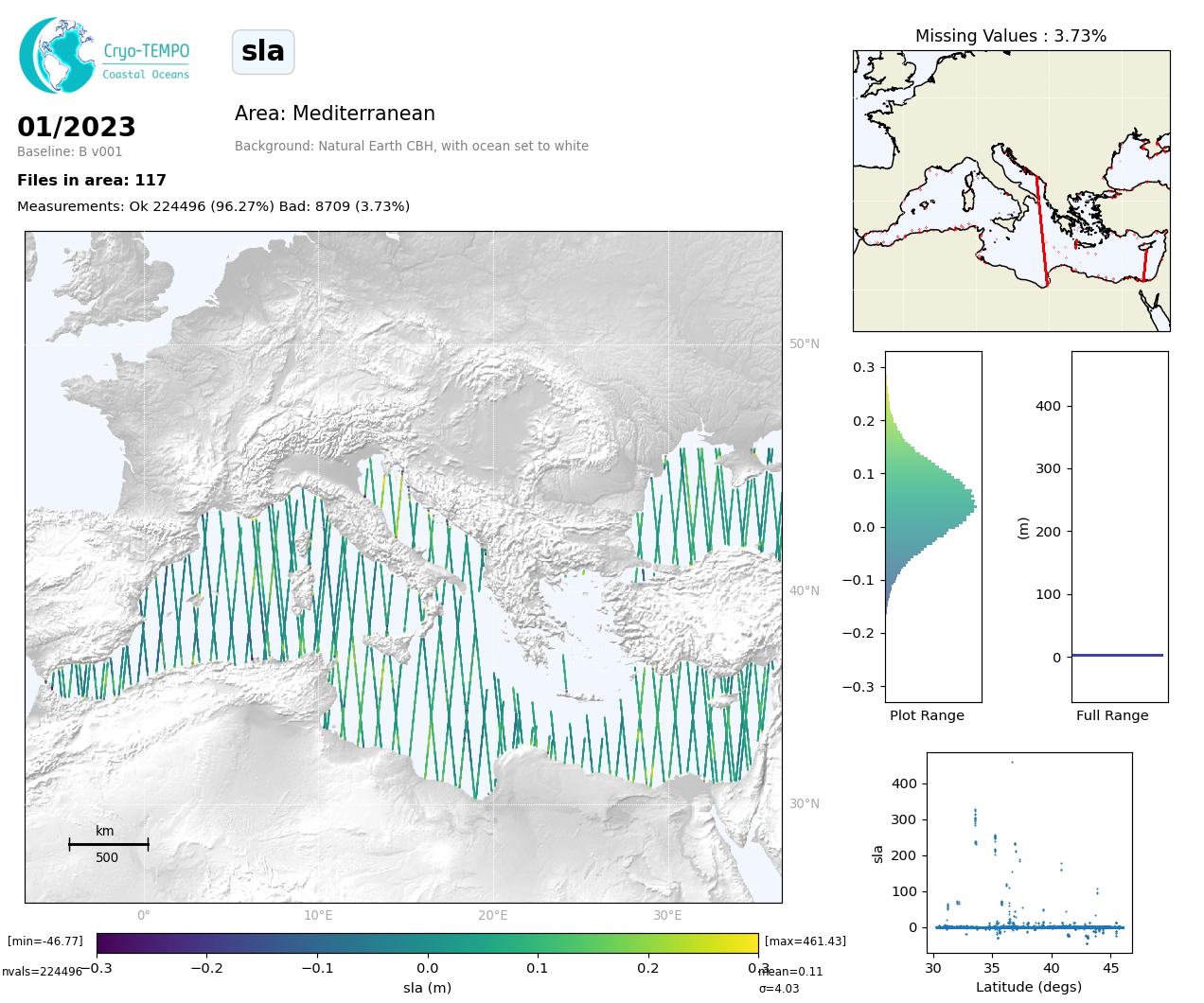Click the 'Coastal Oceans' logo subtitle
This screenshot has width=1204, height=1003.
click(146, 75)
